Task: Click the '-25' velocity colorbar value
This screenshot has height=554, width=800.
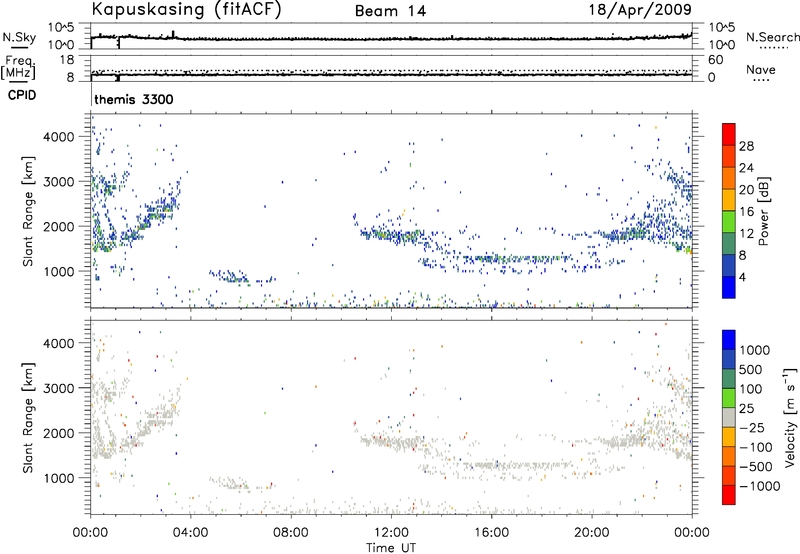Action: tap(752, 428)
